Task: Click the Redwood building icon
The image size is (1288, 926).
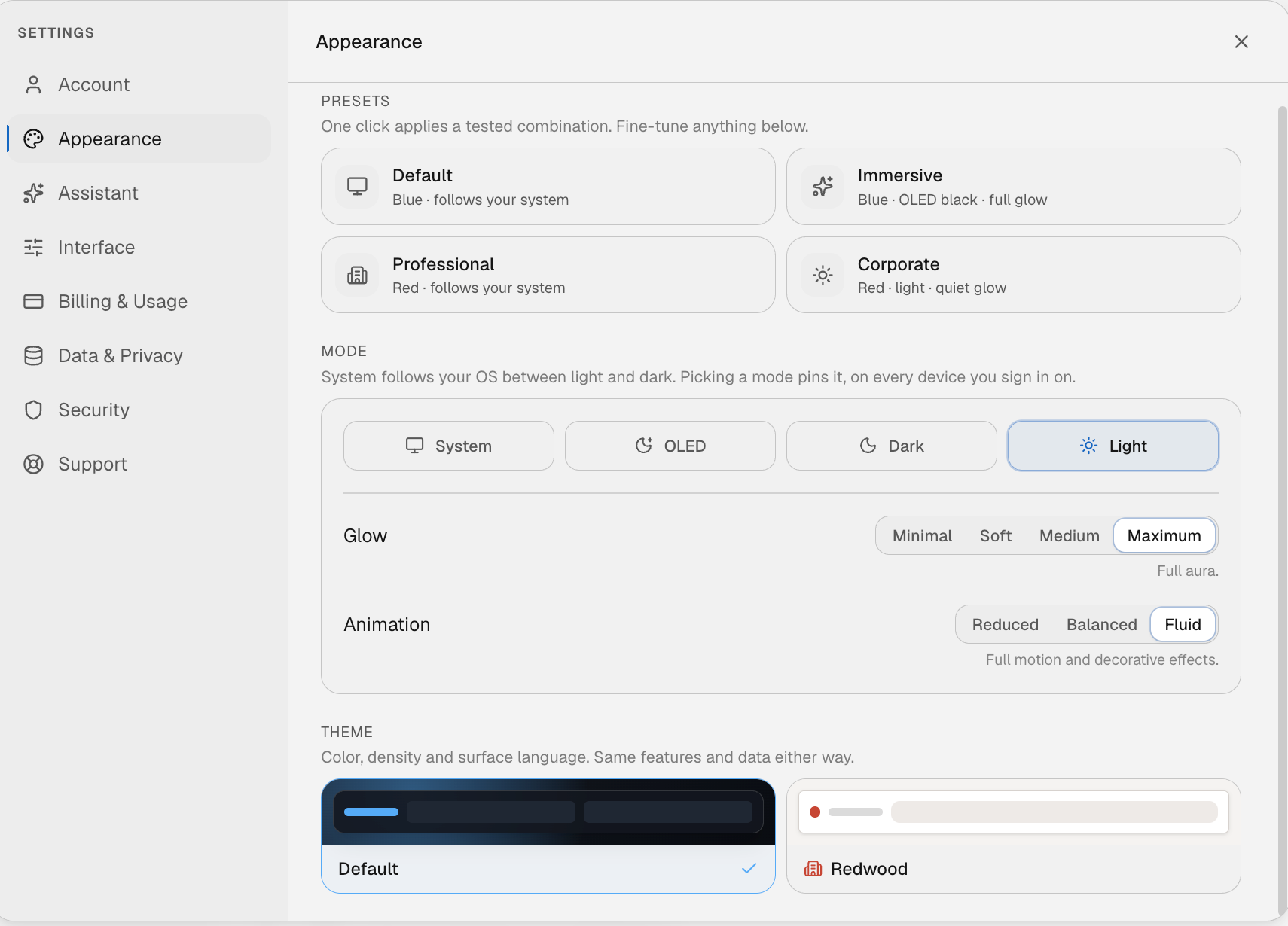Action: [x=813, y=869]
